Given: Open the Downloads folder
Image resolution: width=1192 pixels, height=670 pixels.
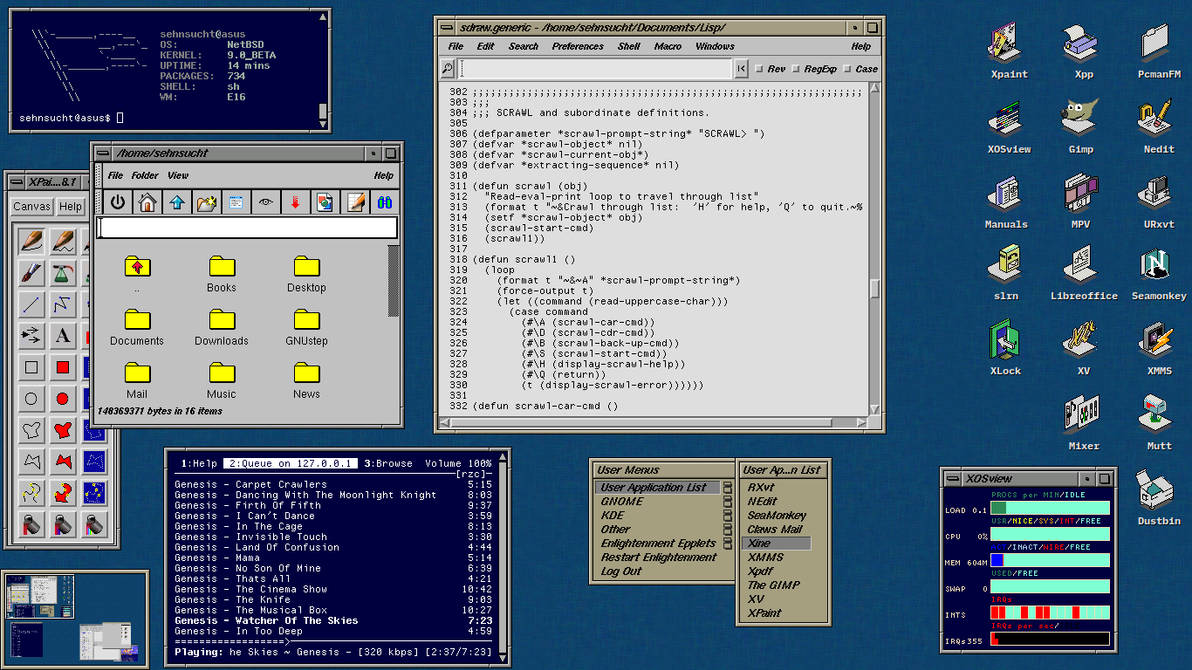Looking at the screenshot, I should (221, 328).
